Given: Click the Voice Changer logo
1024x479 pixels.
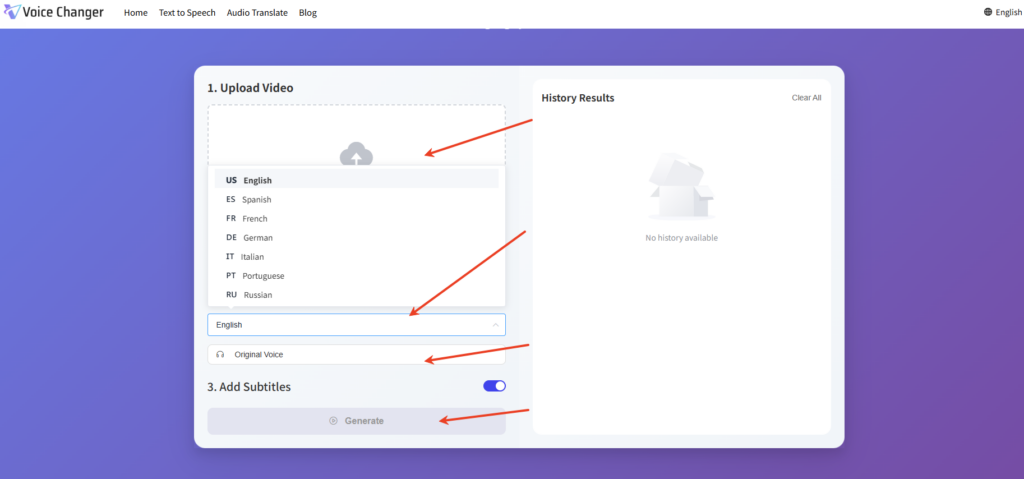Looking at the screenshot, I should point(53,12).
